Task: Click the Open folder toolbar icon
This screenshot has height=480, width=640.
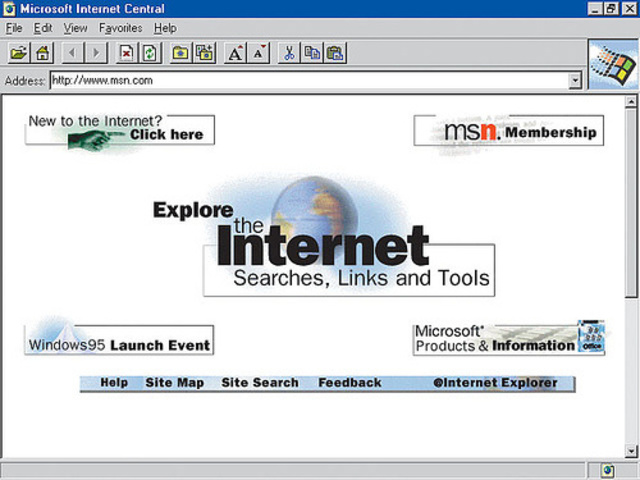Action: click(18, 53)
